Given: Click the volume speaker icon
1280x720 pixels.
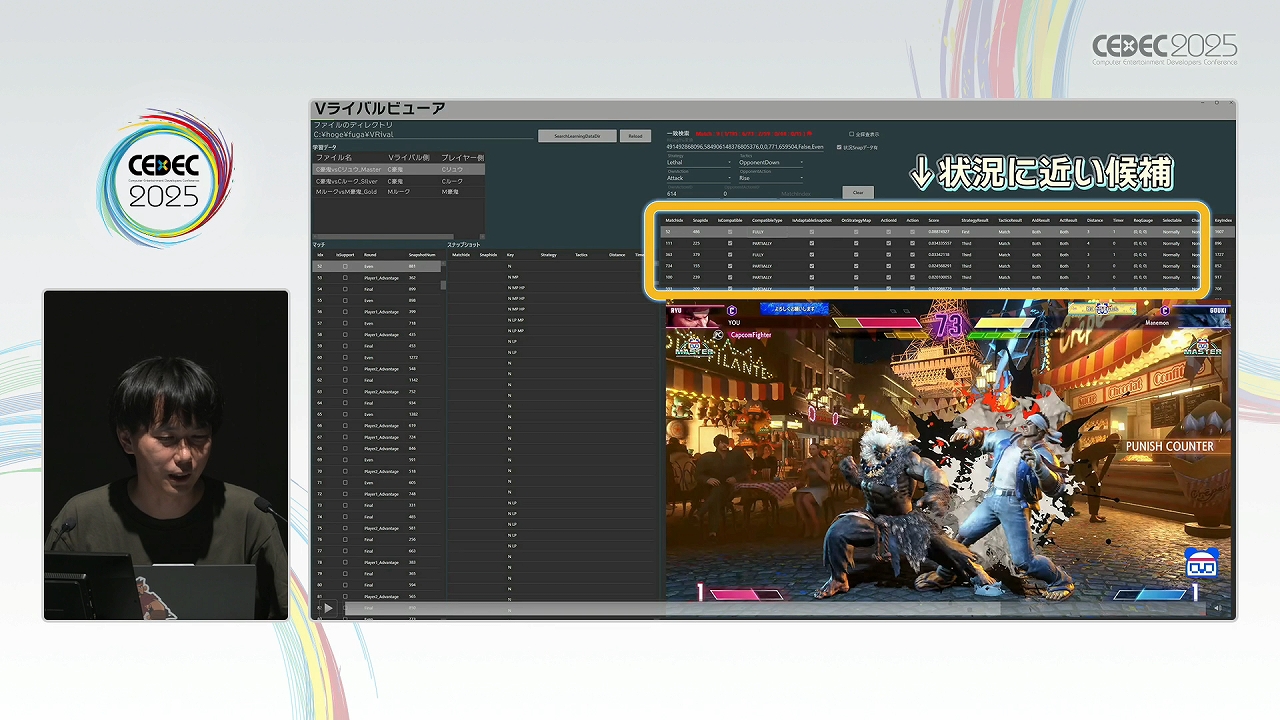Looking at the screenshot, I should [1217, 607].
